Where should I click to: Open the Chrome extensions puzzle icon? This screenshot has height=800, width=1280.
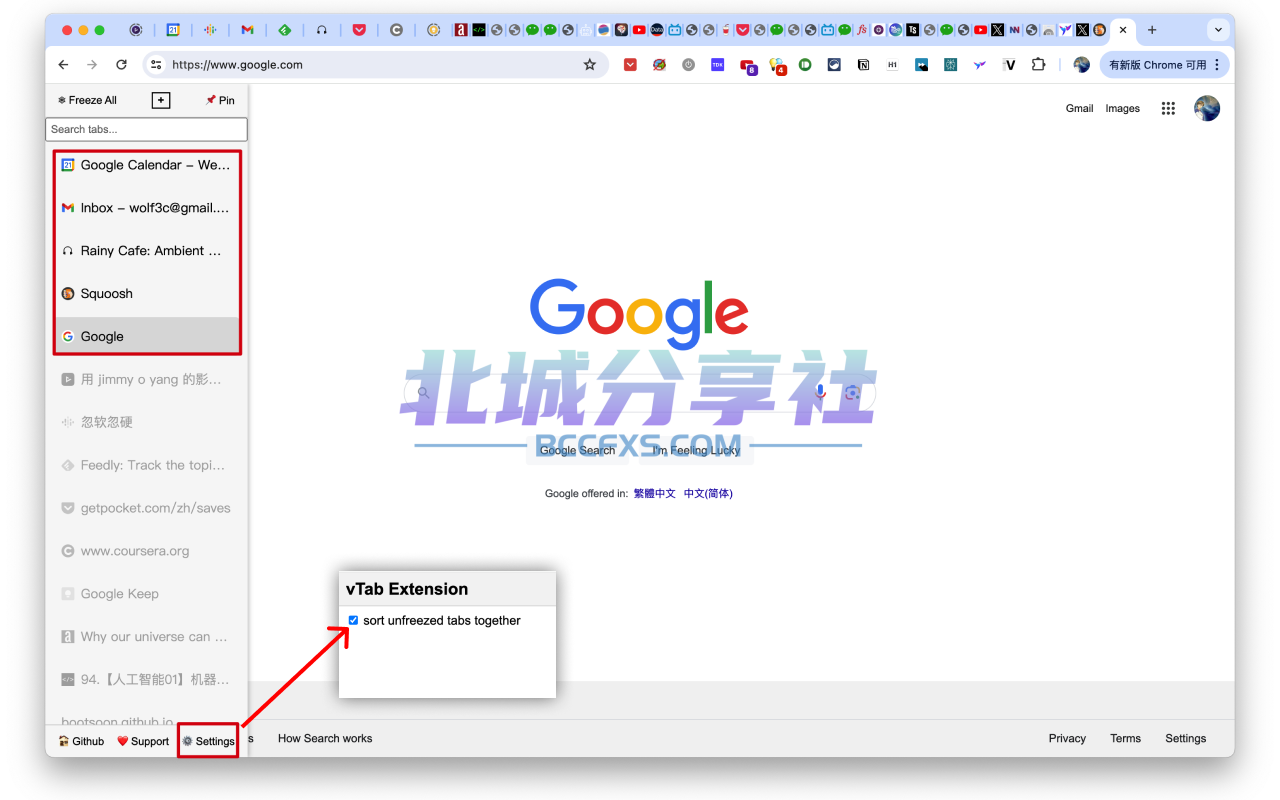(1039, 65)
